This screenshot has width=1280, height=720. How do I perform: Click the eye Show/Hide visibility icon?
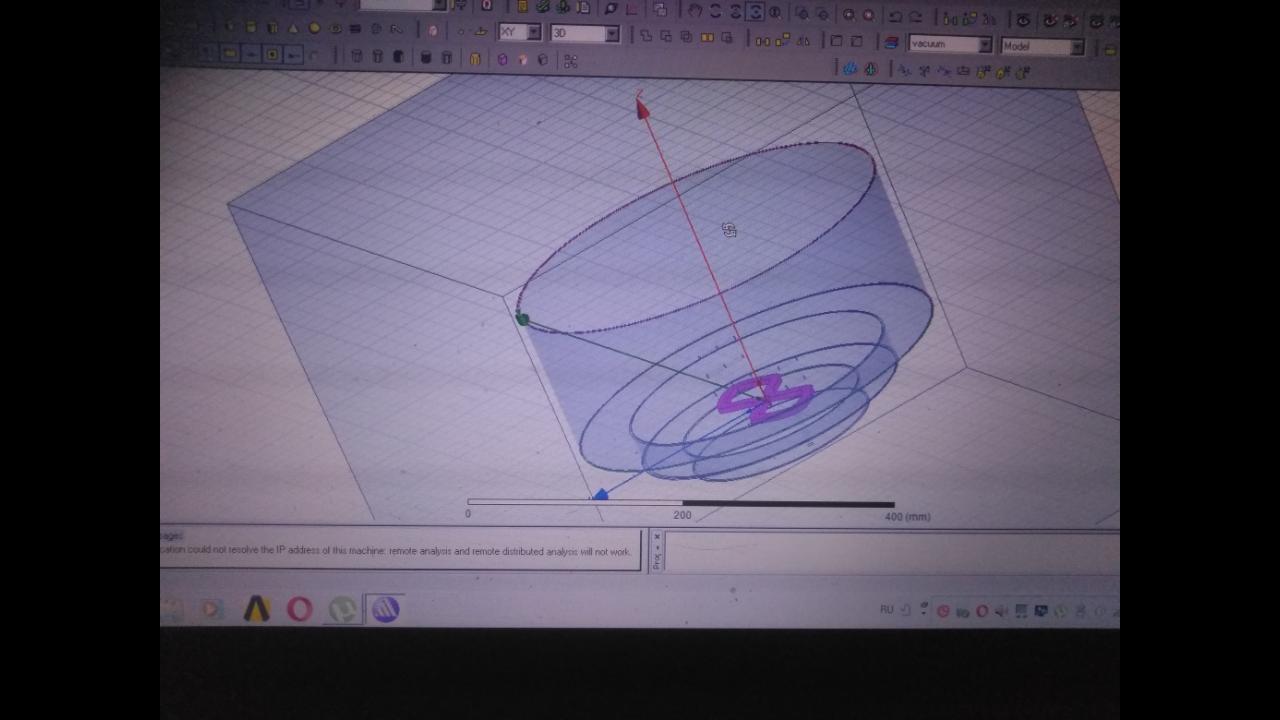coord(1024,19)
